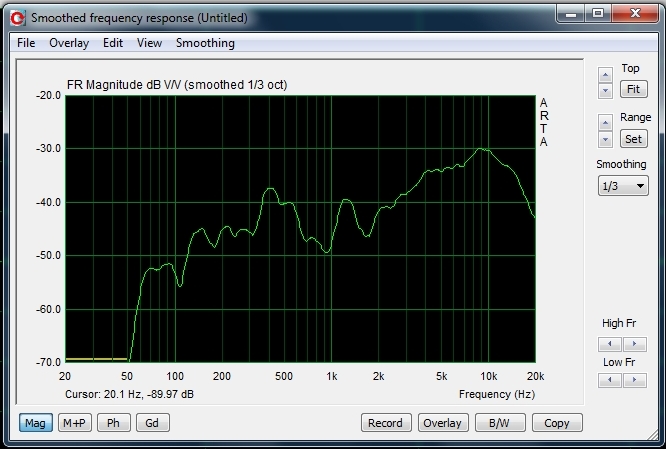
Task: Select the Gd group delay view
Action: pyautogui.click(x=152, y=423)
